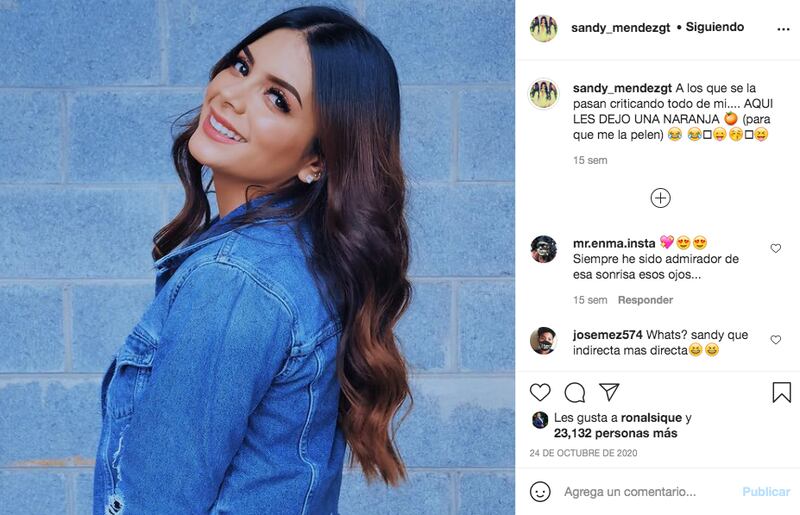View the 23,132 personas más likes list
This screenshot has height=515, width=800.
pyautogui.click(x=615, y=433)
